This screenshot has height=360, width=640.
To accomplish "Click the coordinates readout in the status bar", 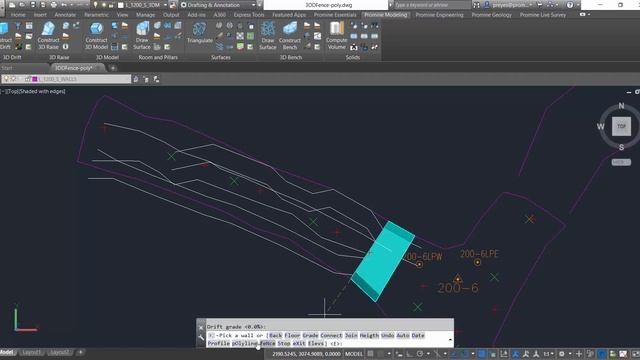I will tap(306, 354).
